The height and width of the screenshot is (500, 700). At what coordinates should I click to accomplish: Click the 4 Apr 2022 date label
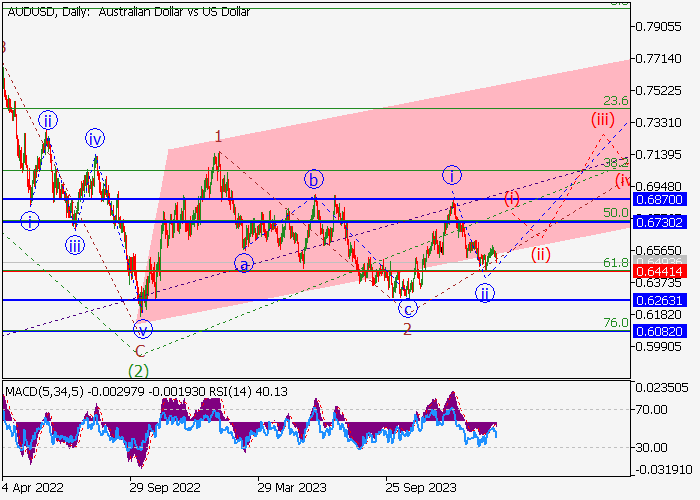click(x=33, y=487)
